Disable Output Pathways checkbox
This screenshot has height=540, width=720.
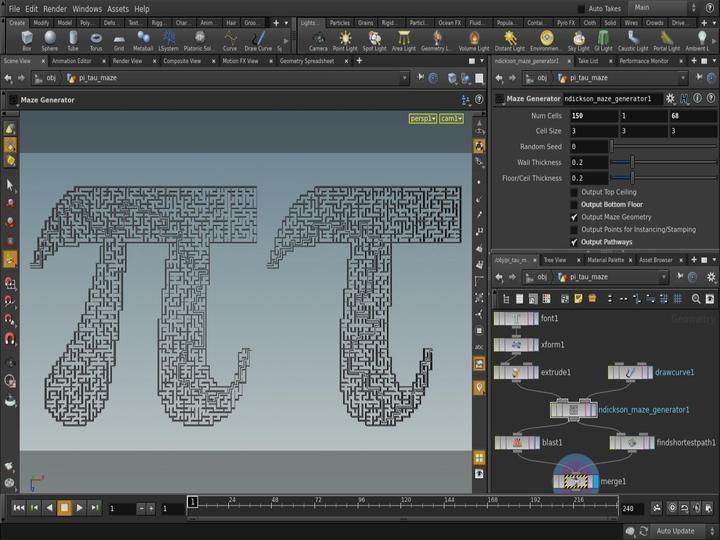point(574,242)
